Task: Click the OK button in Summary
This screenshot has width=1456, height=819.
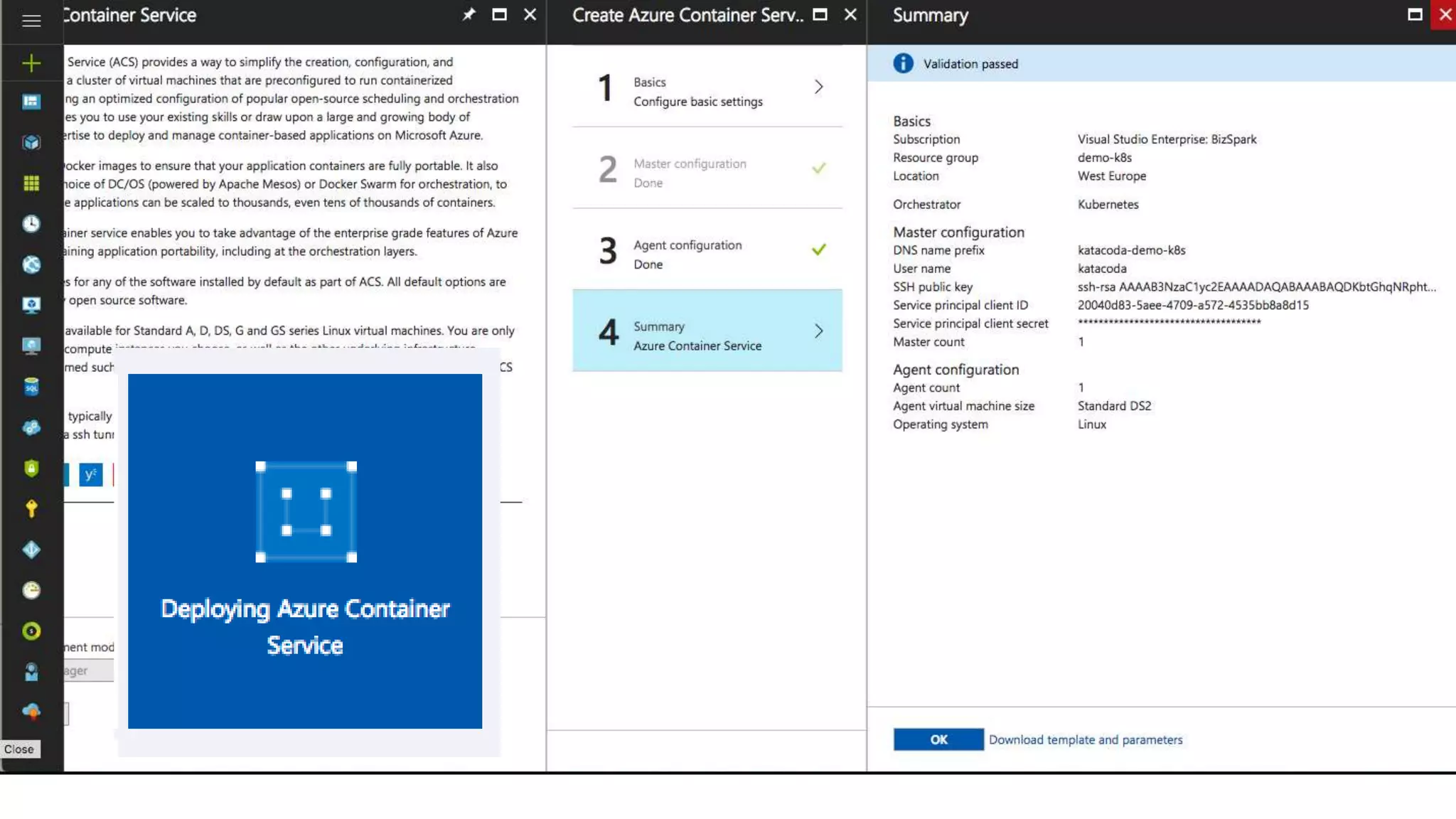Action: pos(938,739)
